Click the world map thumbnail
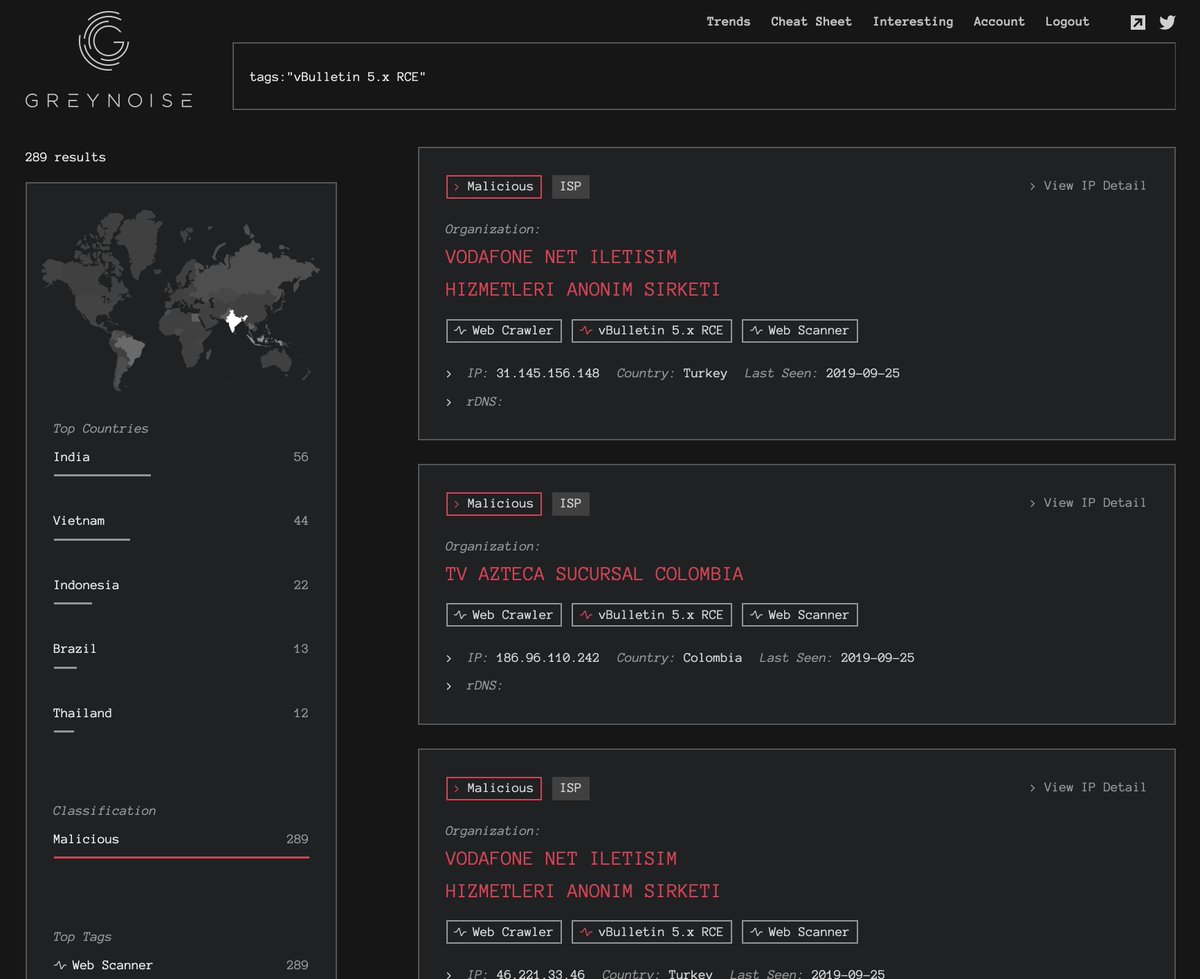Viewport: 1200px width, 979px height. (x=181, y=298)
